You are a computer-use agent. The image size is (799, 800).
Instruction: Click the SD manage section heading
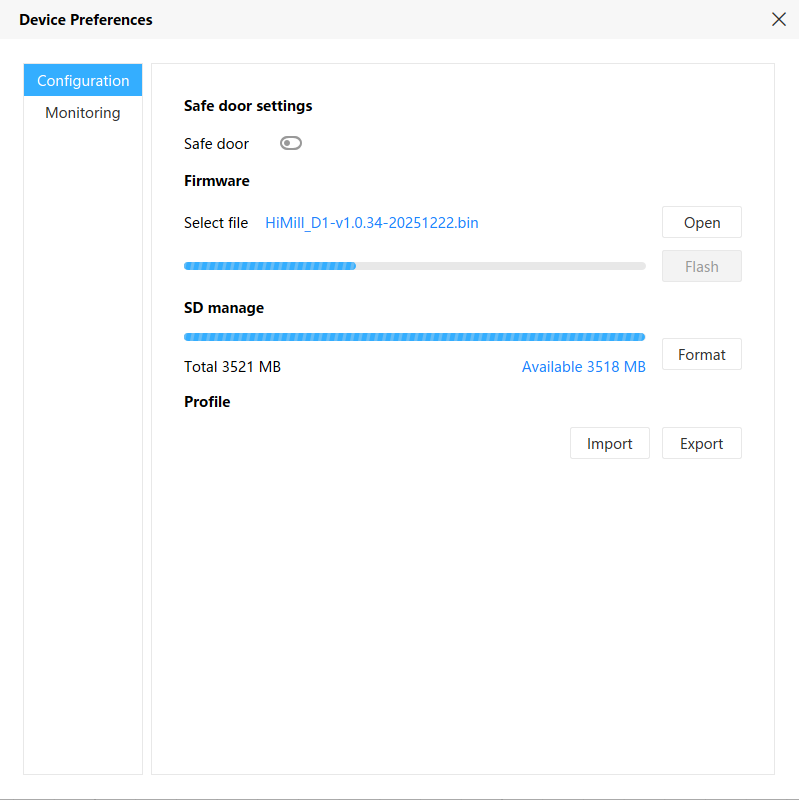coord(224,308)
